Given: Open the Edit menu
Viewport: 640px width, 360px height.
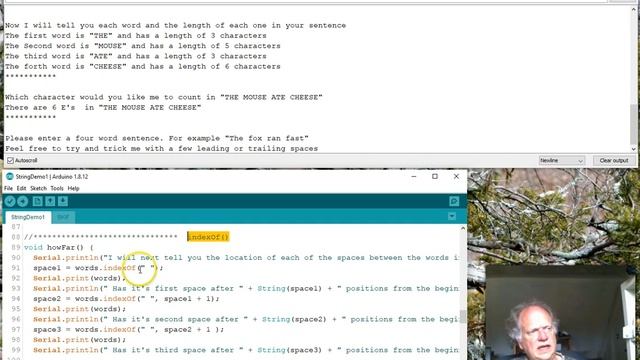Looking at the screenshot, I should coord(21,188).
